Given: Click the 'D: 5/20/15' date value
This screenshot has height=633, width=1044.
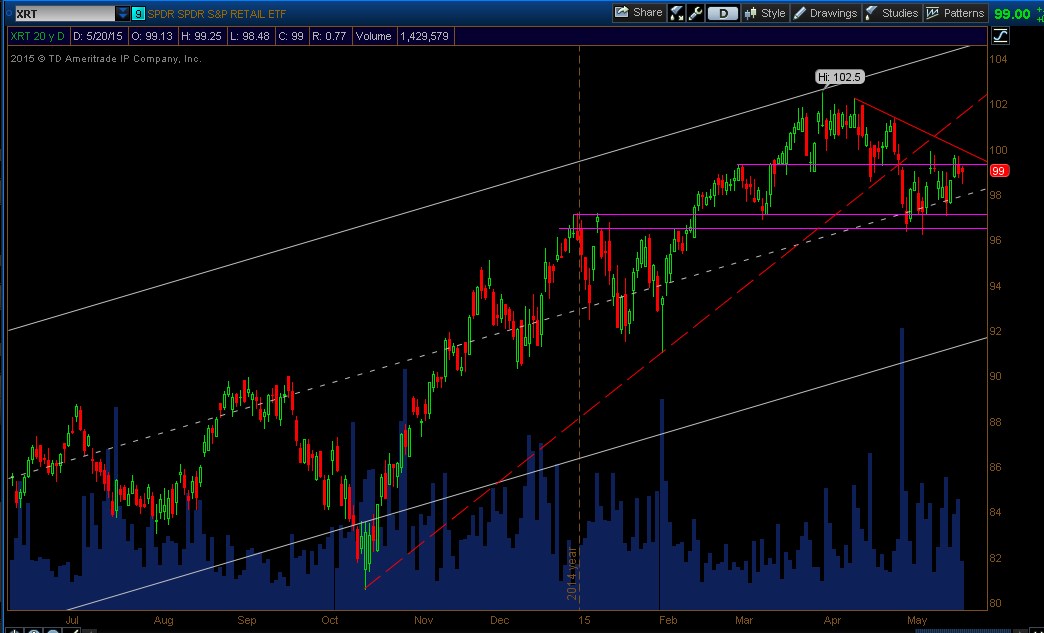Looking at the screenshot, I should (98, 36).
